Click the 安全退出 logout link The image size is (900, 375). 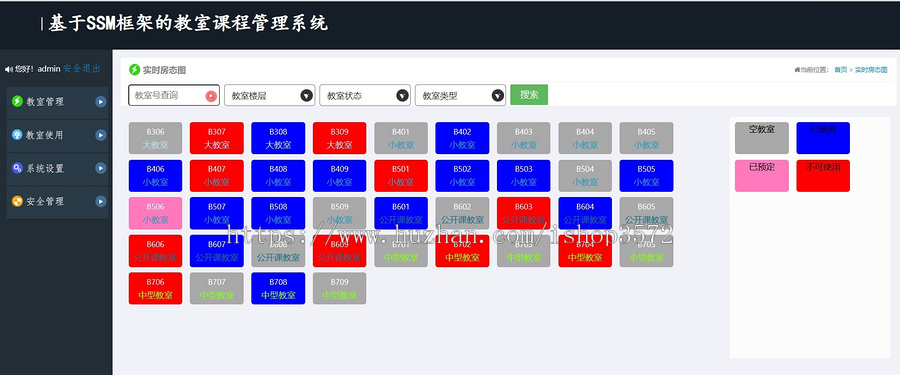[x=82, y=69]
